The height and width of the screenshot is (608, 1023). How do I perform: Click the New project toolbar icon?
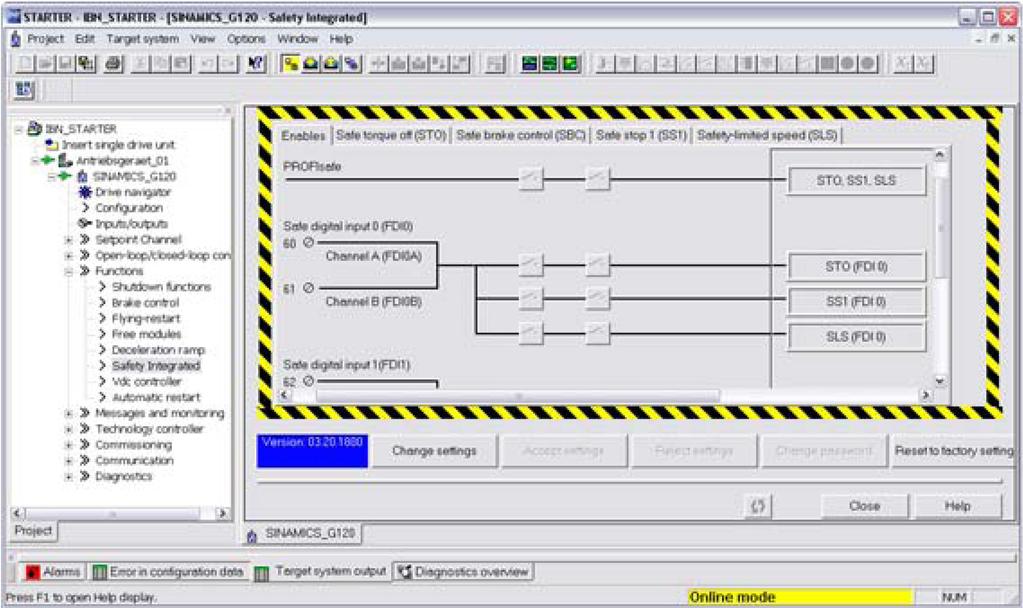click(25, 63)
